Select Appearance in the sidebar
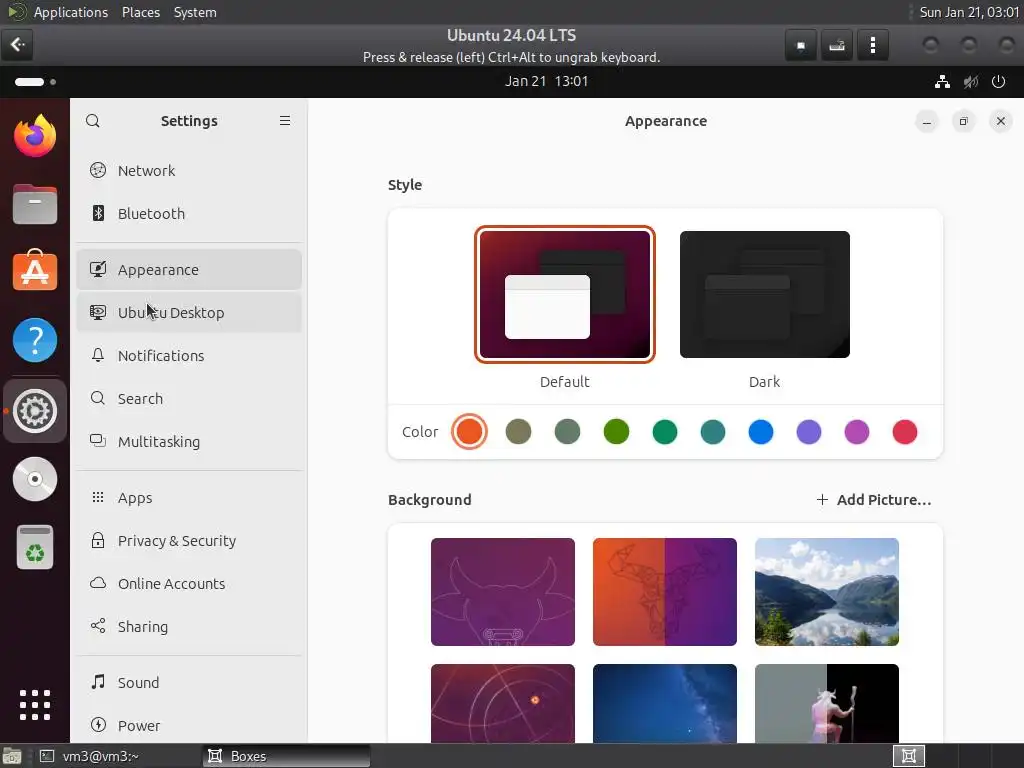Image resolution: width=1024 pixels, height=768 pixels. coord(189,270)
